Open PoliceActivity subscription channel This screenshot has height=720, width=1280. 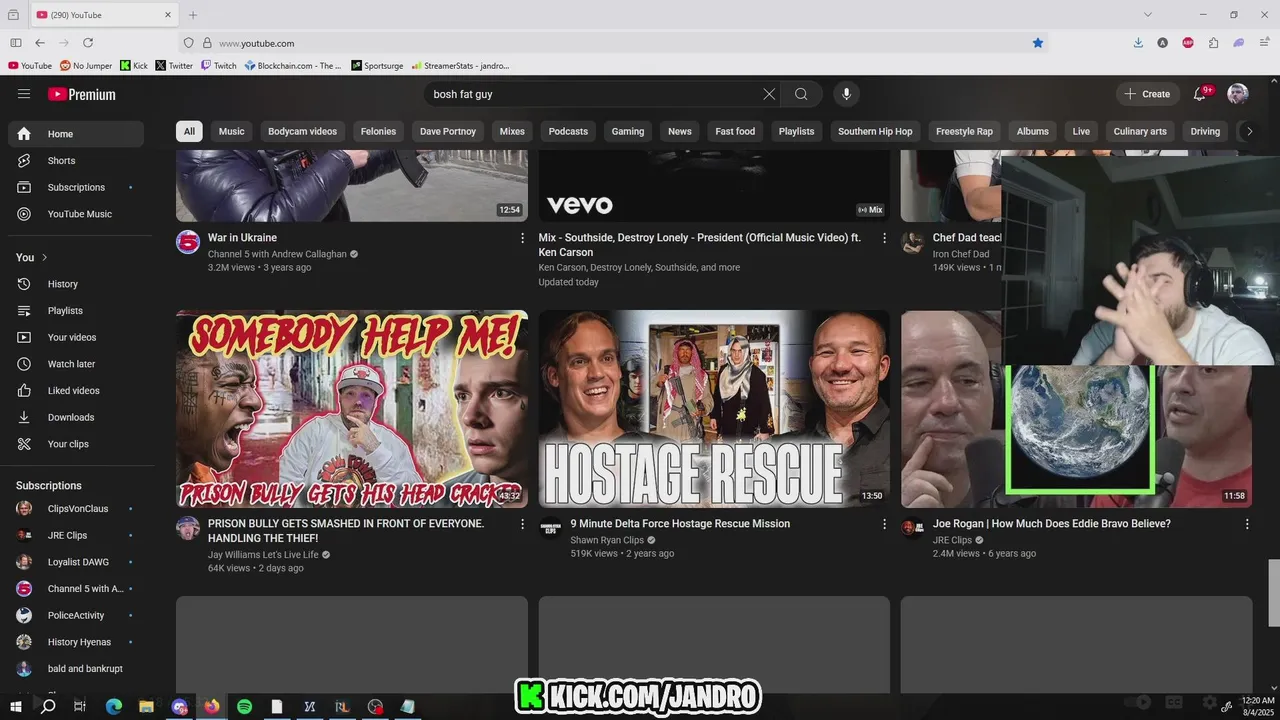coord(76,615)
